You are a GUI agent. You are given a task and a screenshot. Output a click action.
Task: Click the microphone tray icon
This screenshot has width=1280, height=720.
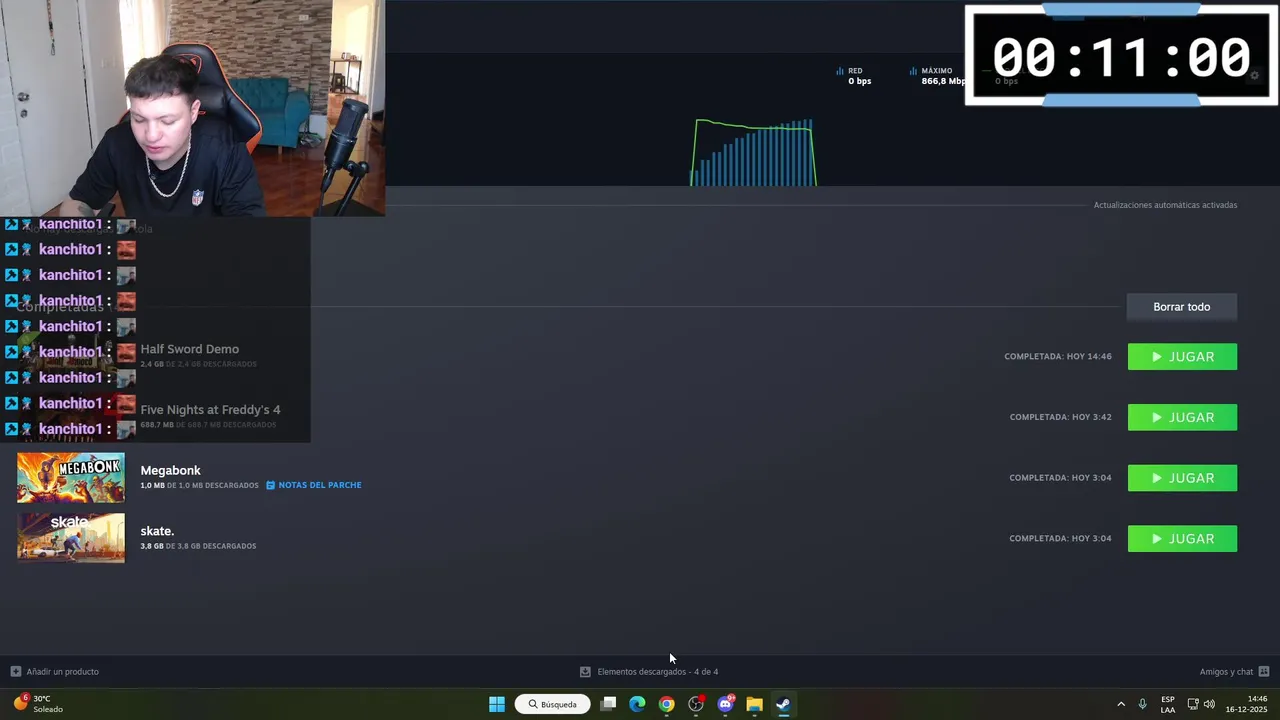(x=1142, y=704)
